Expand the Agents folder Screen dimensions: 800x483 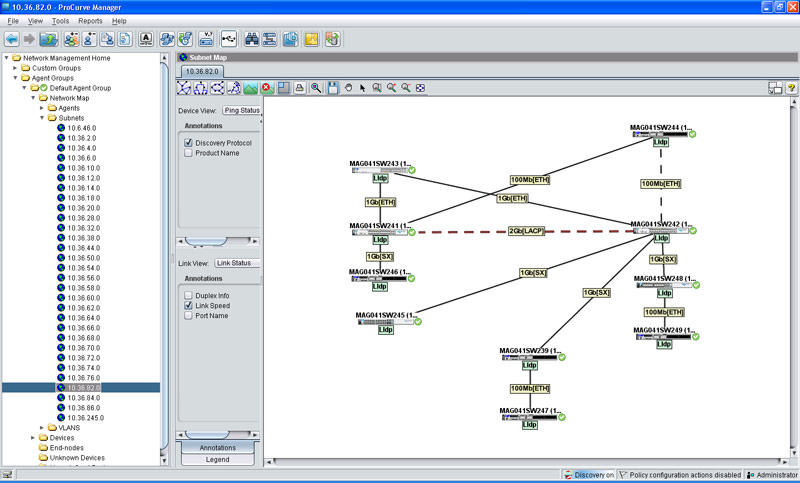(42, 108)
